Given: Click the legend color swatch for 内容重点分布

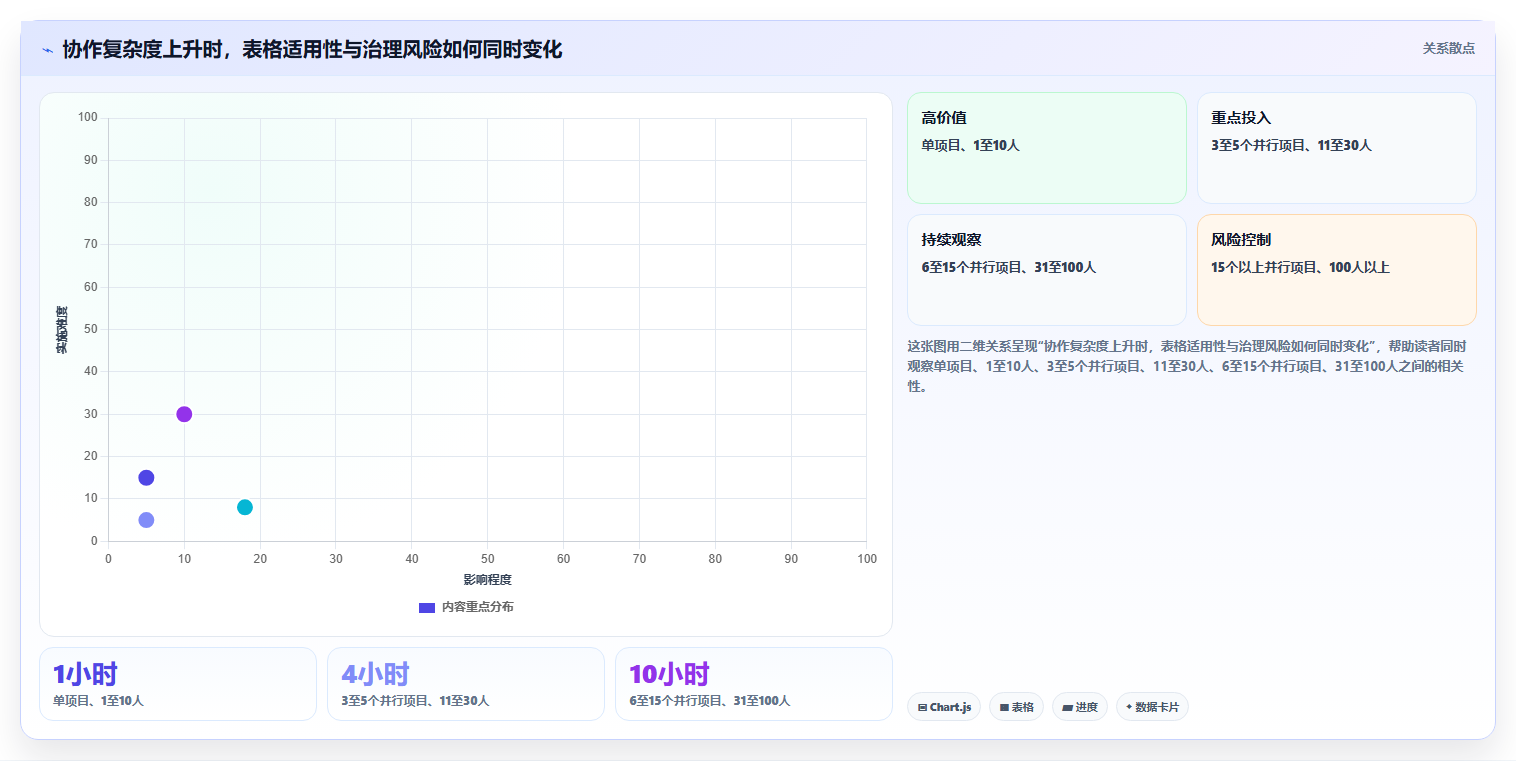Looking at the screenshot, I should tap(427, 607).
